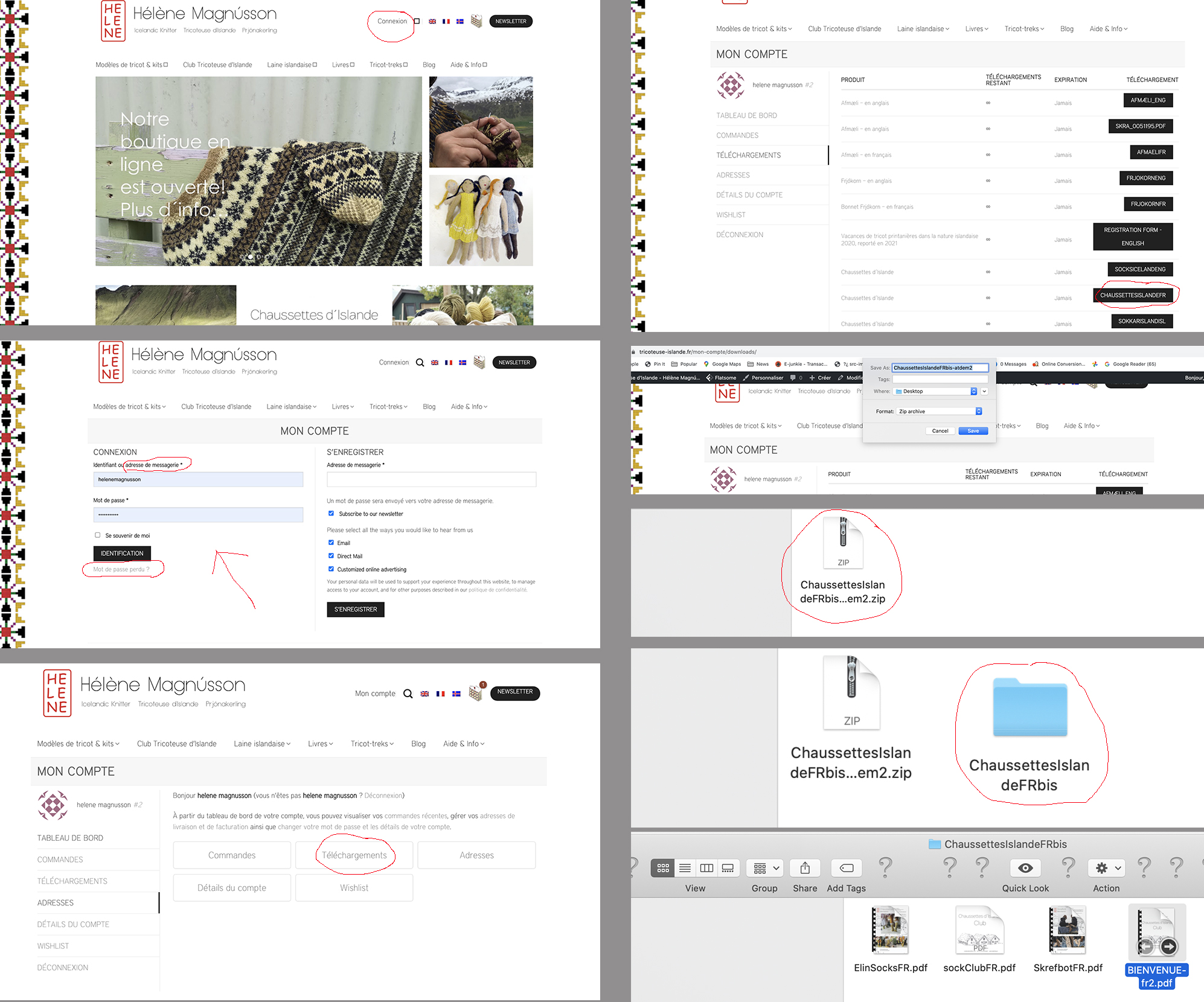Open the Format Zip archive dropdown
The height and width of the screenshot is (1002, 1204).
click(940, 411)
